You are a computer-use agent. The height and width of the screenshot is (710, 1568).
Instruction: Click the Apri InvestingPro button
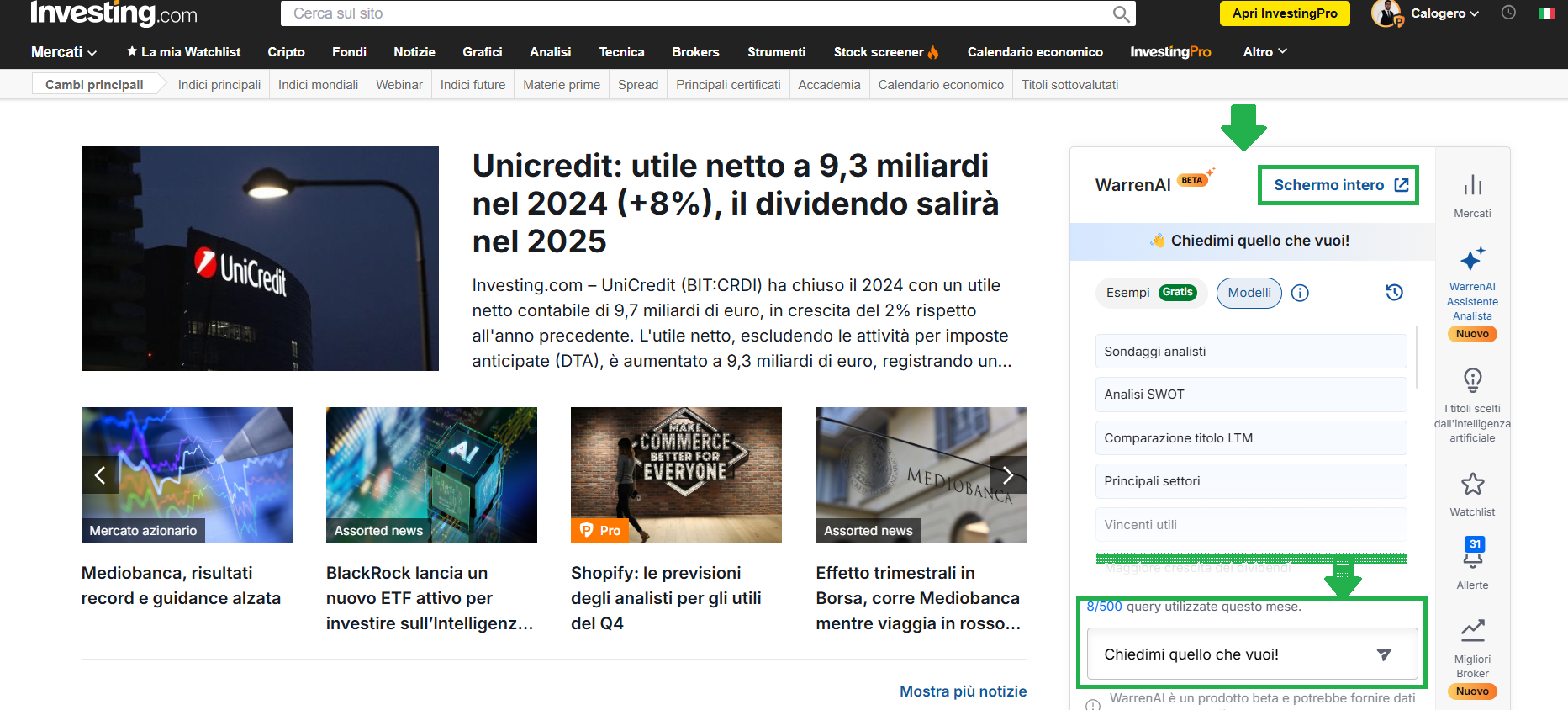1285,13
